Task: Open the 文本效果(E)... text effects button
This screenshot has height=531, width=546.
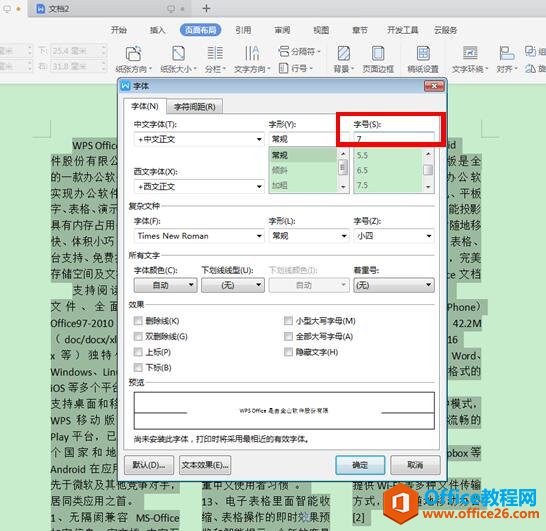Action: [x=205, y=465]
